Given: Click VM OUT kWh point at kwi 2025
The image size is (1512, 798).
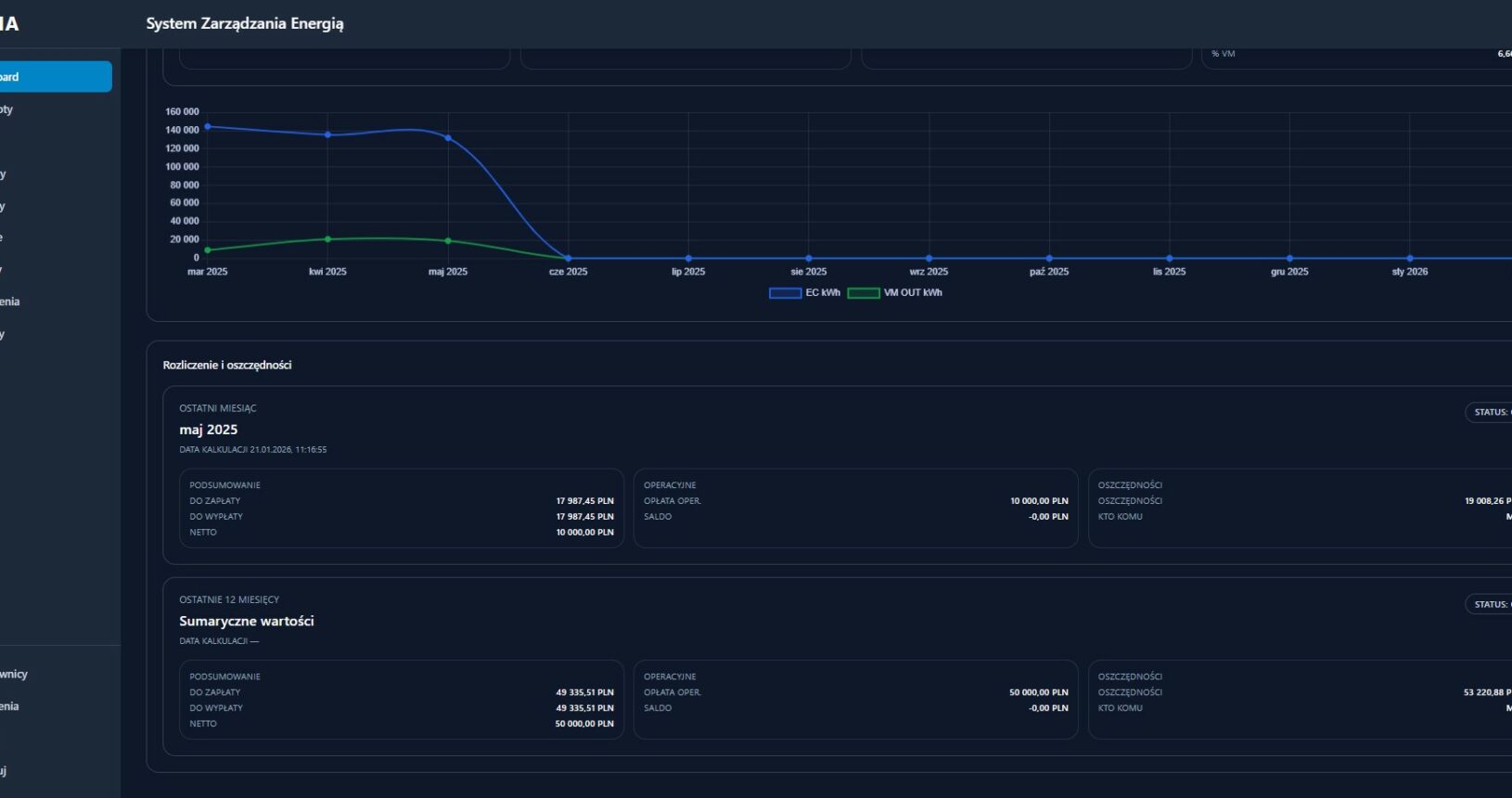Looking at the screenshot, I should (x=327, y=239).
